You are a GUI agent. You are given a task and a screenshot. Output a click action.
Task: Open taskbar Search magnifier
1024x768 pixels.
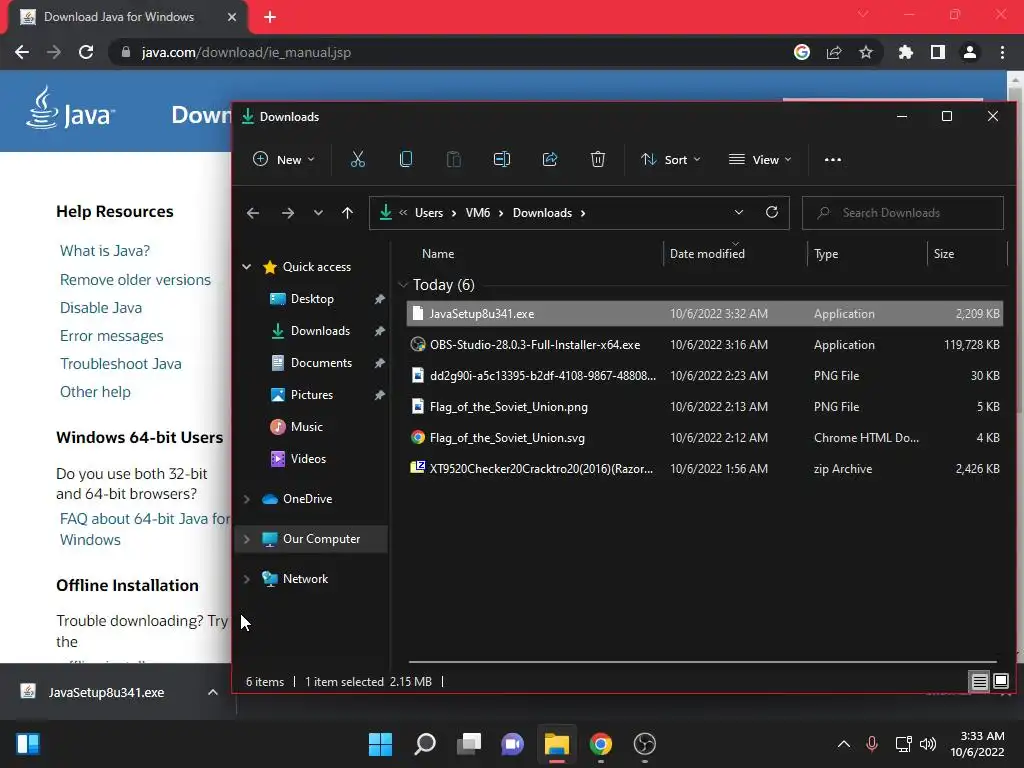pyautogui.click(x=425, y=744)
